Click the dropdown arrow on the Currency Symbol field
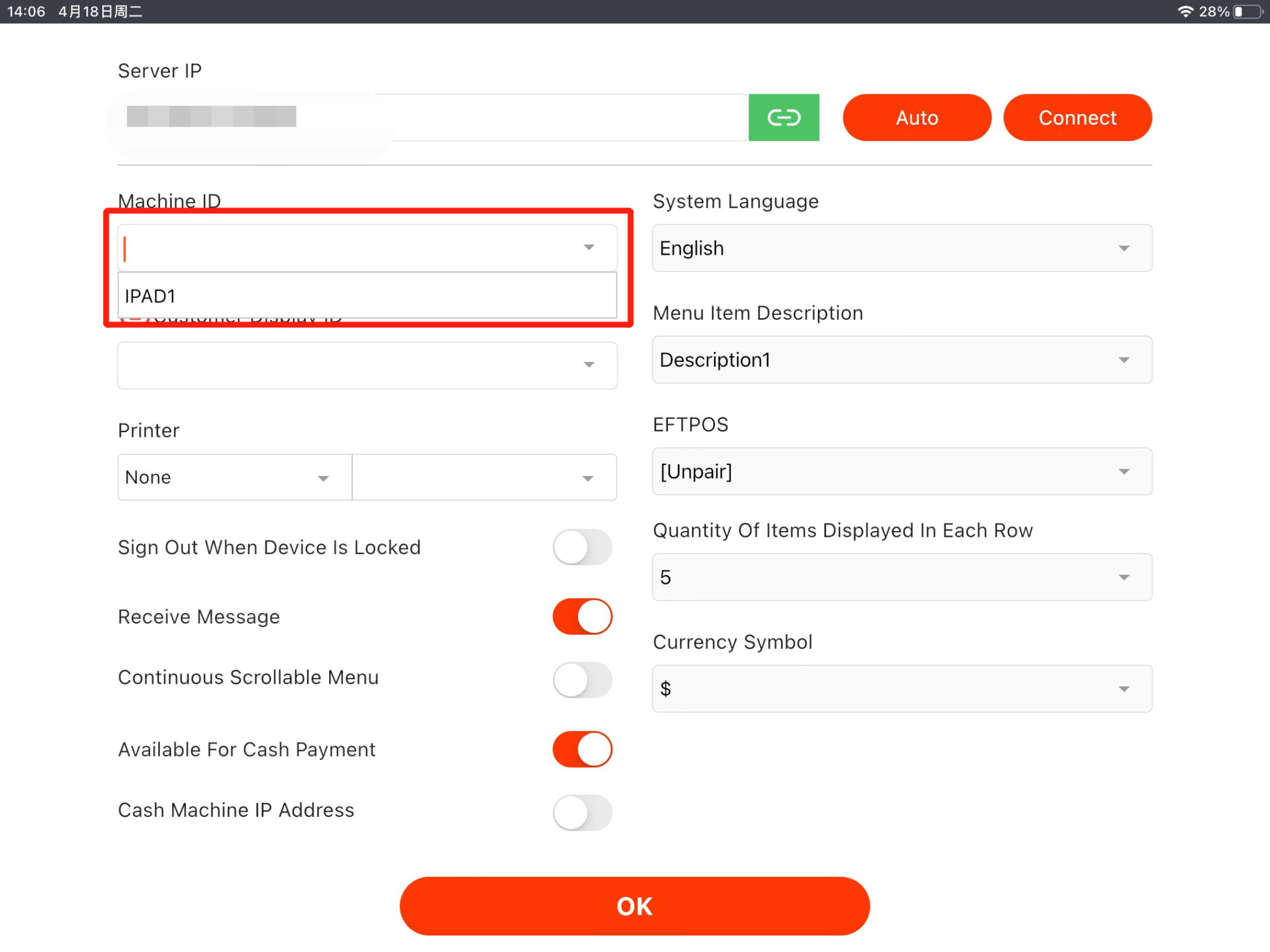The height and width of the screenshot is (952, 1270). click(x=1124, y=689)
